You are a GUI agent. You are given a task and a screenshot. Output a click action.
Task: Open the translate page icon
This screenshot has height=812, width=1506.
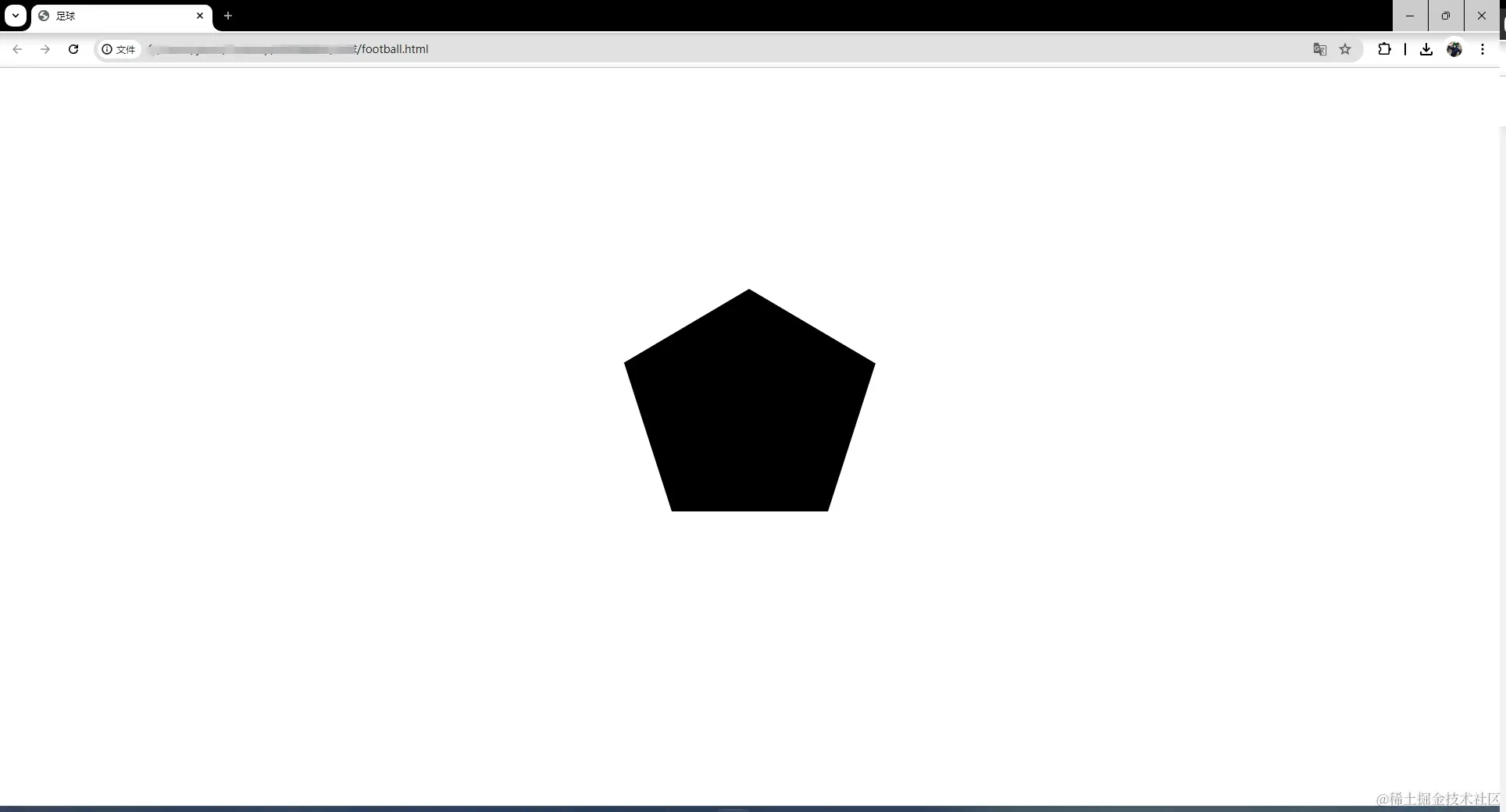point(1320,49)
